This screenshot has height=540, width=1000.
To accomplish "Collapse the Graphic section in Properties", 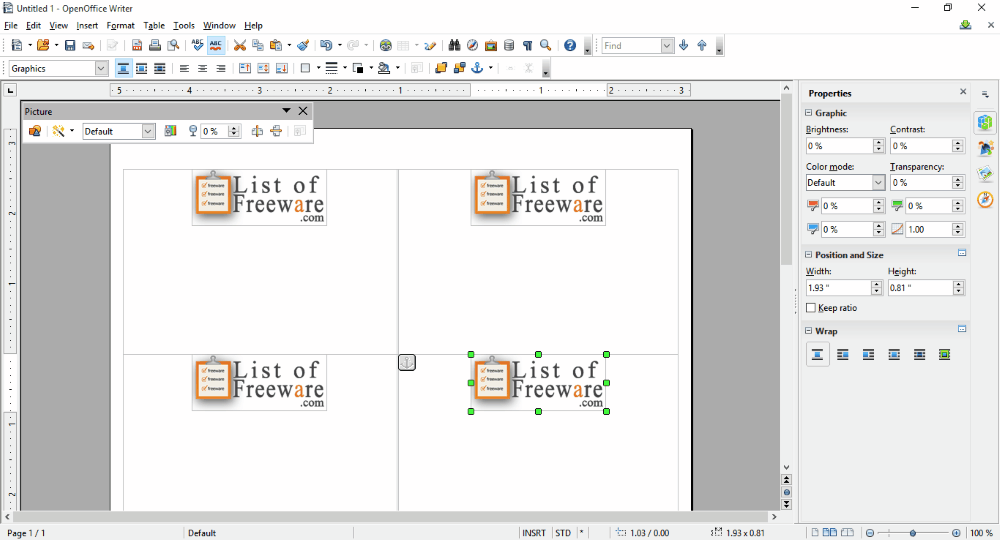I will click(x=809, y=113).
